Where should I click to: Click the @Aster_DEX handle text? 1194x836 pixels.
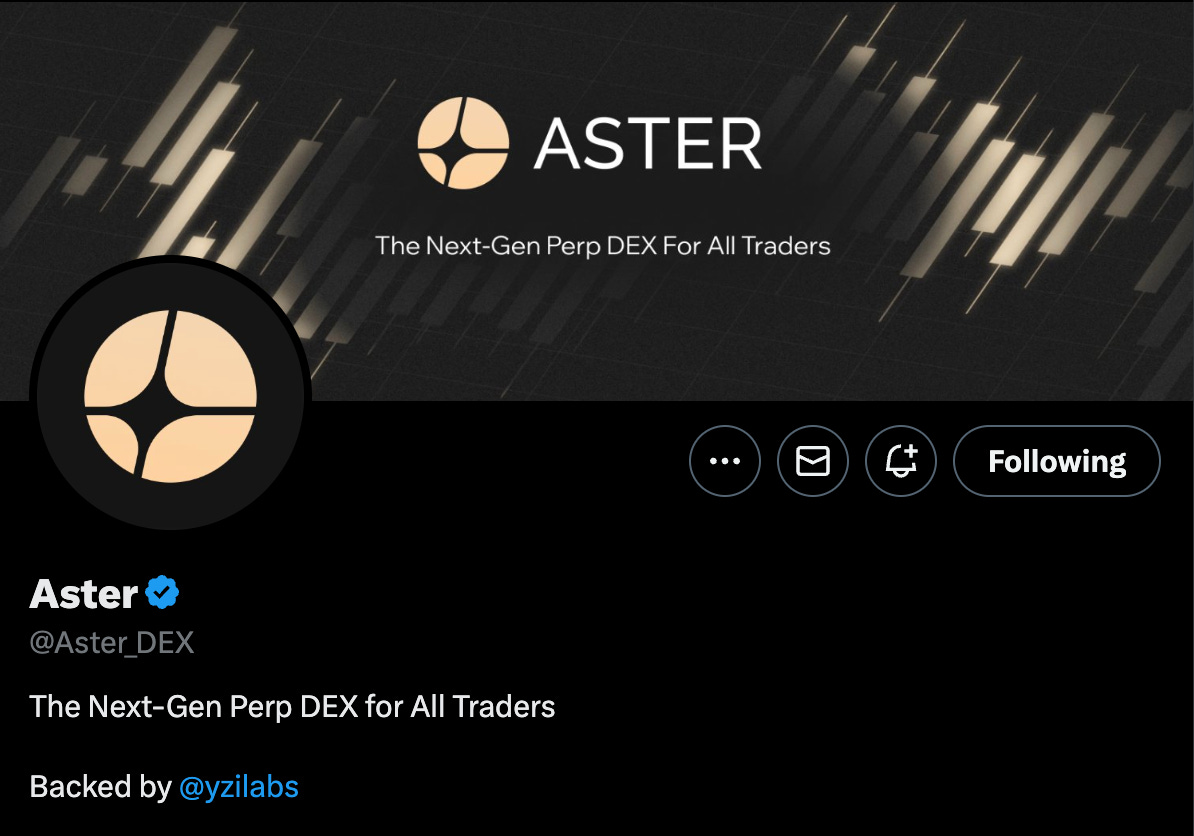tap(112, 643)
